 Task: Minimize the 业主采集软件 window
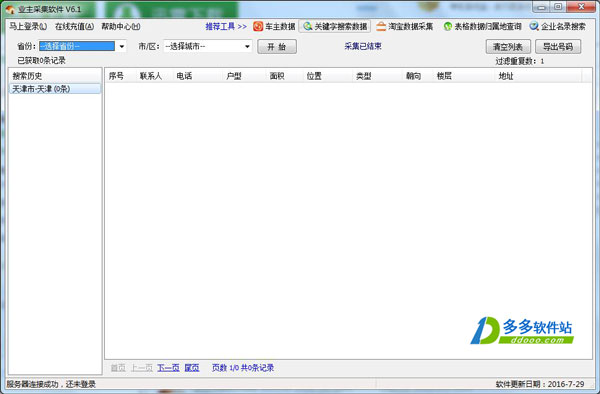tap(541, 7)
